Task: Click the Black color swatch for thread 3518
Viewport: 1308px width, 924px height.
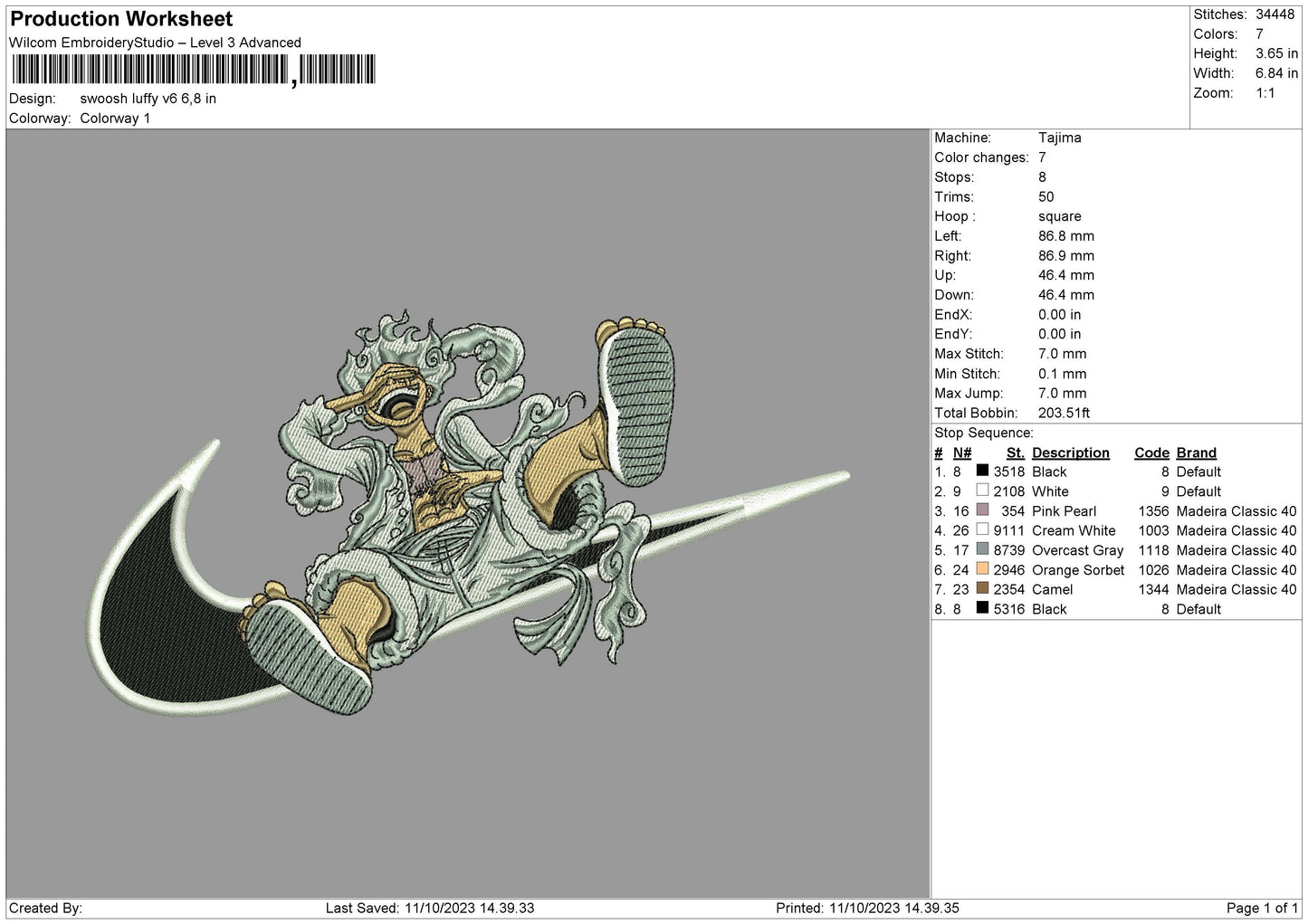Action: pyautogui.click(x=982, y=471)
